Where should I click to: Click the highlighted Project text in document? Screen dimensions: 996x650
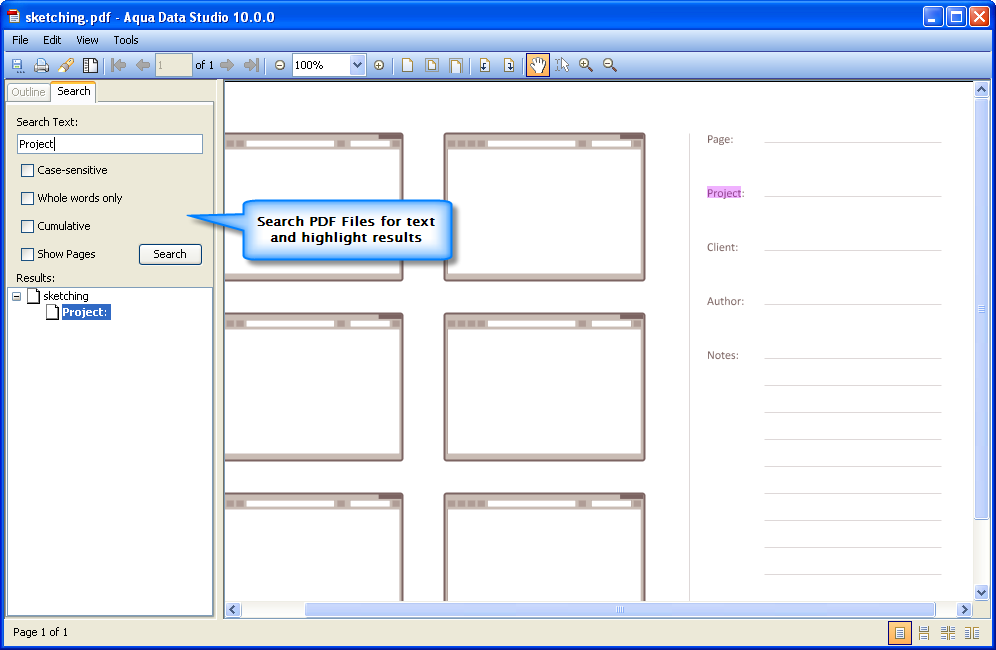pyautogui.click(x=723, y=193)
